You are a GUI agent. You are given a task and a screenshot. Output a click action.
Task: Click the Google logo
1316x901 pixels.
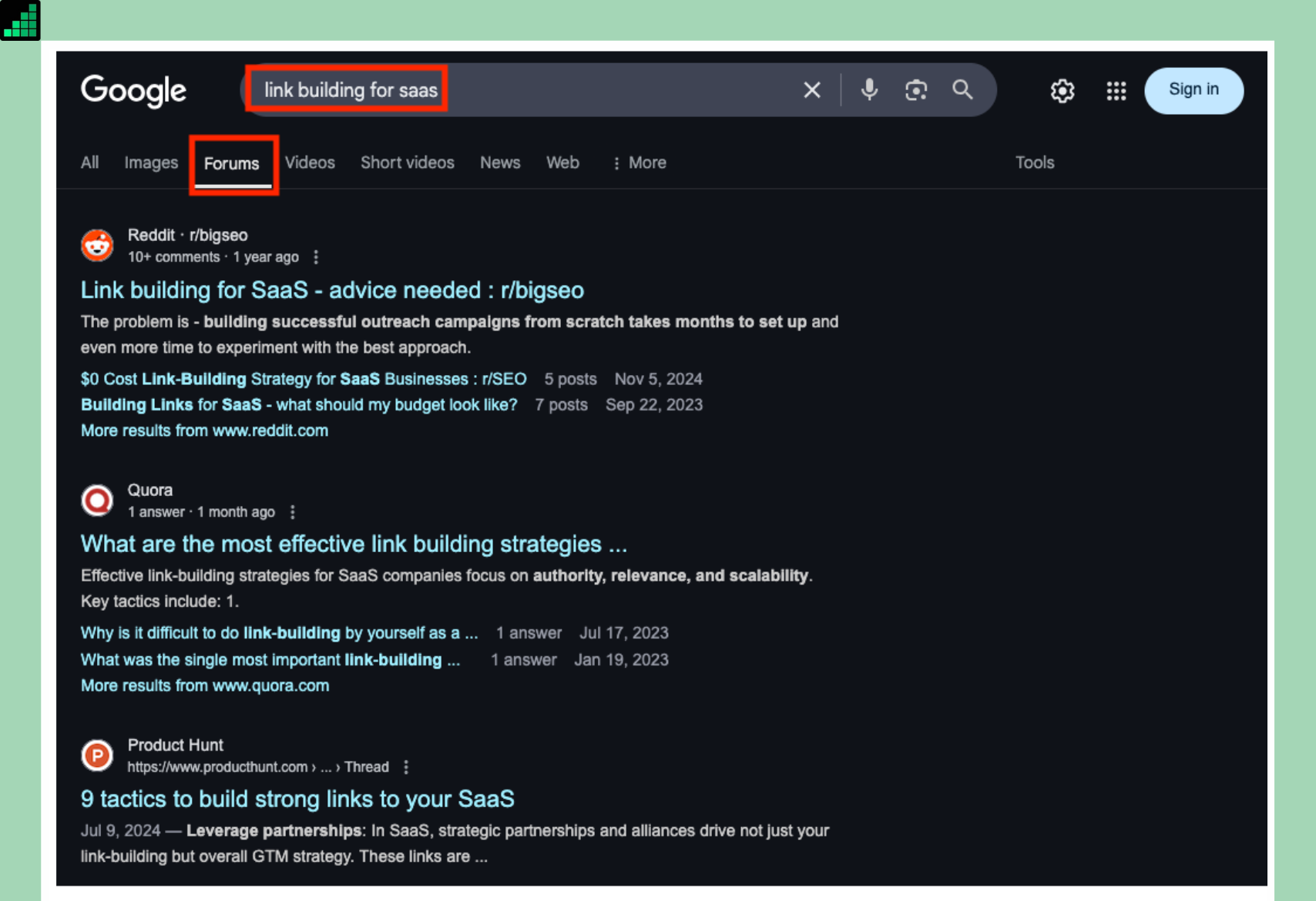click(133, 91)
